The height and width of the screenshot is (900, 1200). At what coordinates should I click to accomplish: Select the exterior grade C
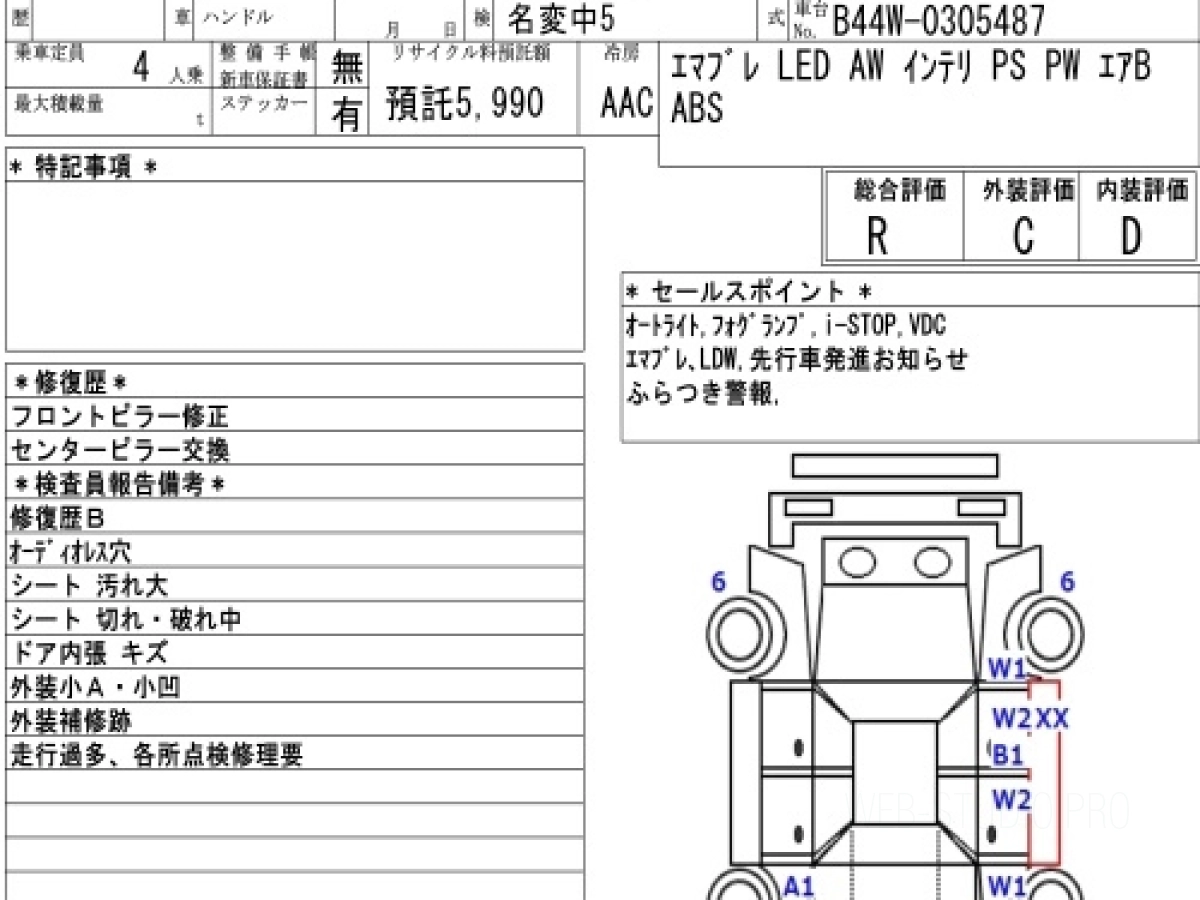click(x=1022, y=237)
